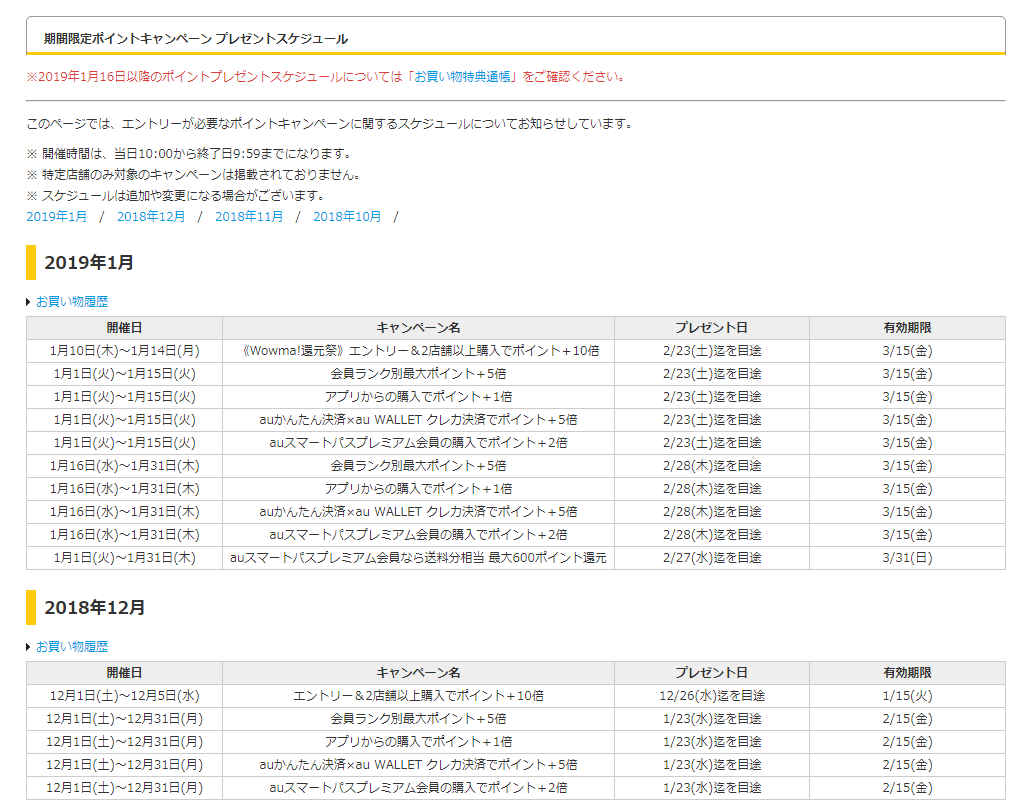
Task: Go to the 2018年10月 schedule link
Action: point(347,216)
